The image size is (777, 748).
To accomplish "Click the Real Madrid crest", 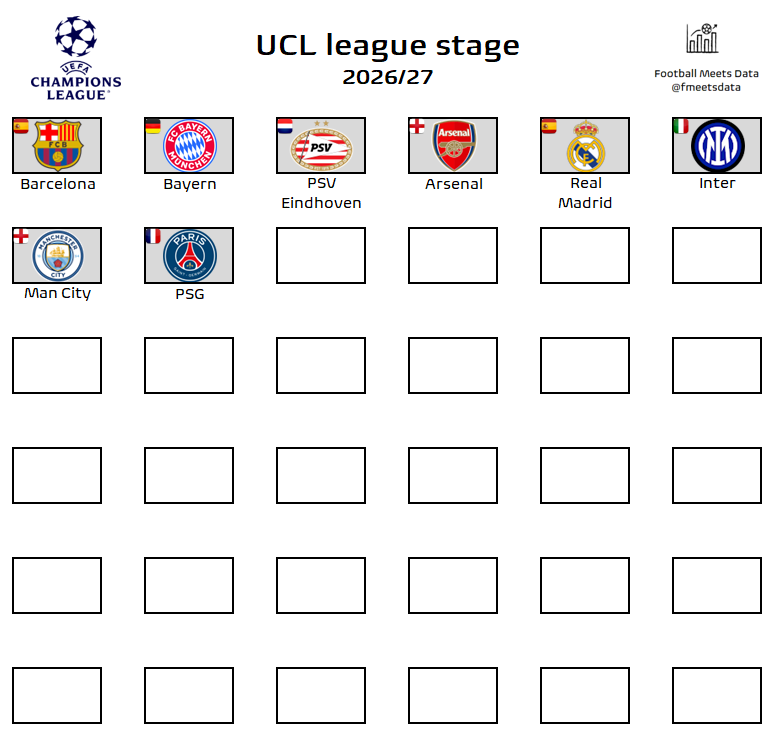I will click(586, 146).
